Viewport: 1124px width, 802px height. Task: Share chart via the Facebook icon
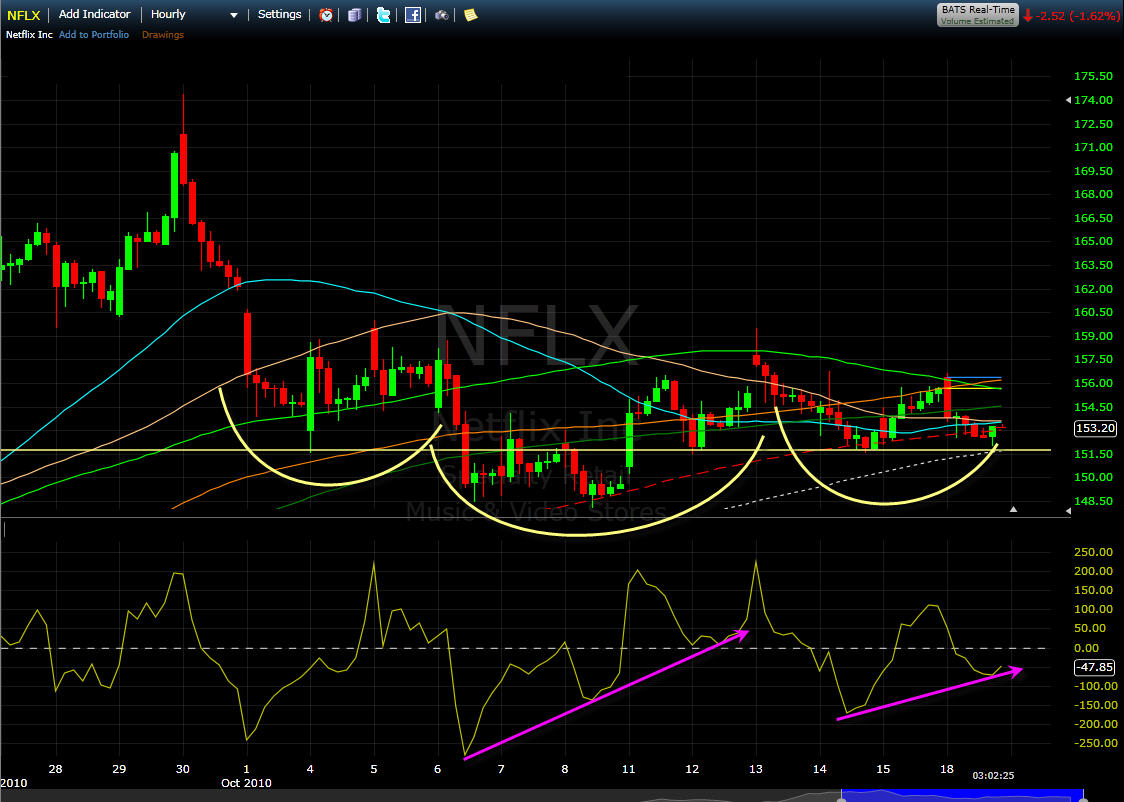point(413,14)
